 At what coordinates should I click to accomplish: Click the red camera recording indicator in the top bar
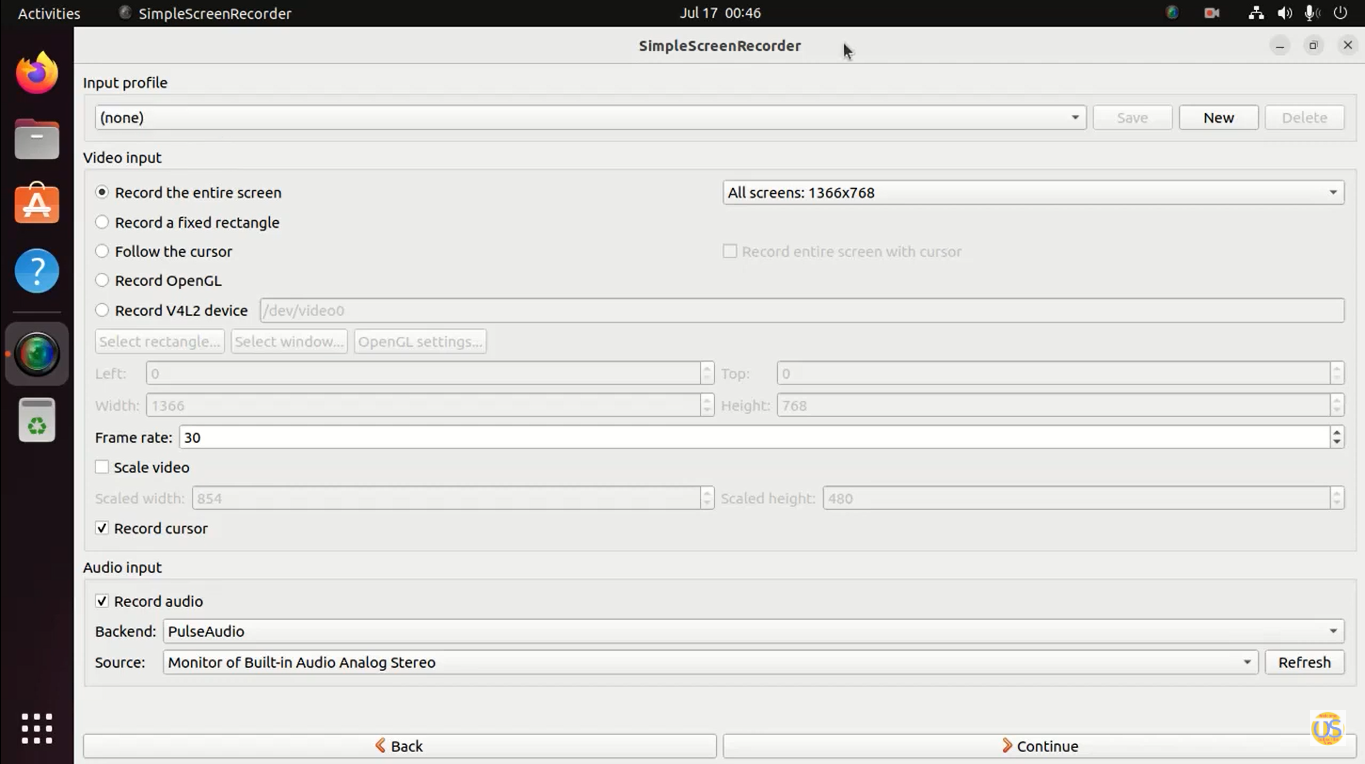pyautogui.click(x=1211, y=13)
